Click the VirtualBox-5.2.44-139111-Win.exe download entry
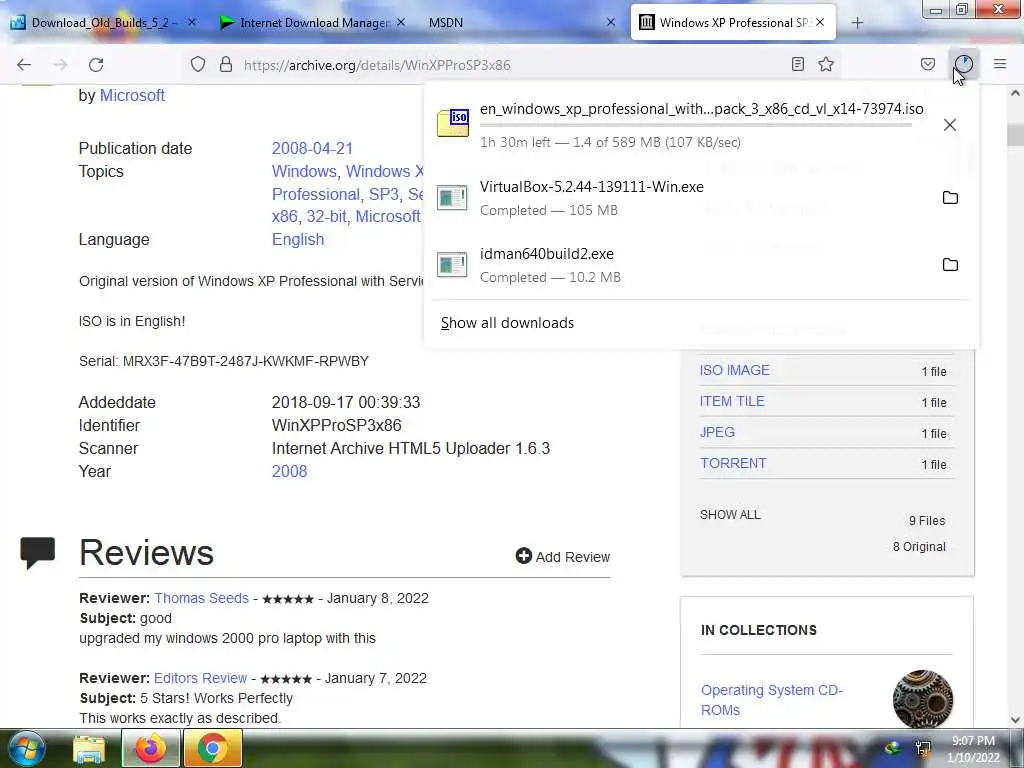The image size is (1024, 768). point(701,198)
